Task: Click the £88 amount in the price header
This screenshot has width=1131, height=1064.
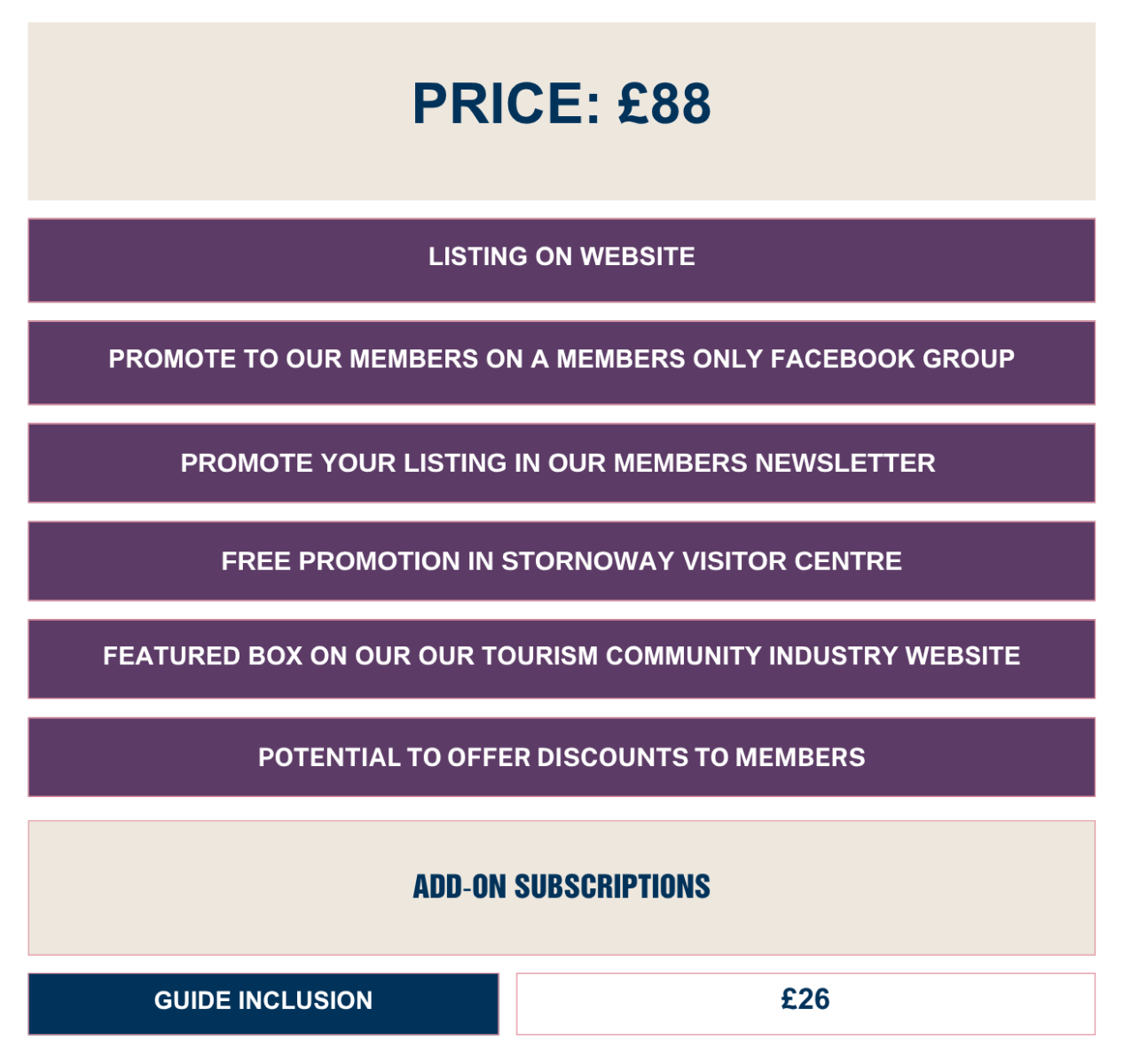Action: click(665, 104)
